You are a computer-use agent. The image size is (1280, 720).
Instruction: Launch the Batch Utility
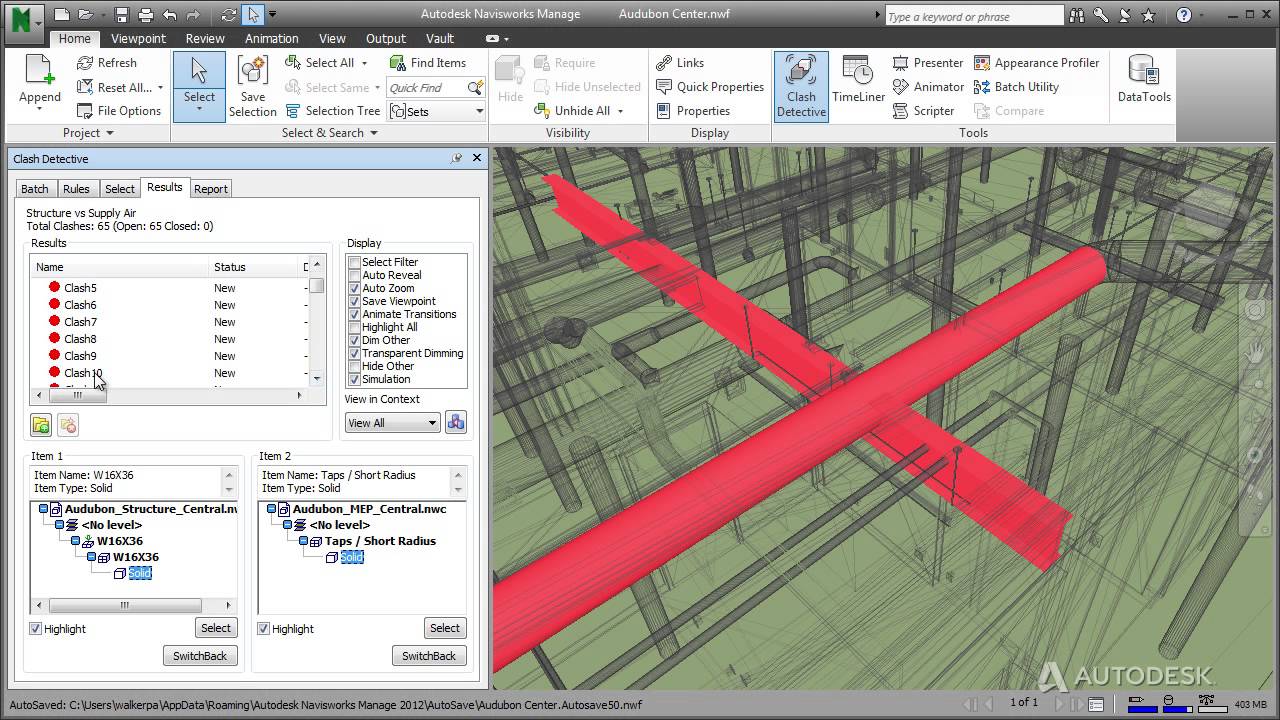(1016, 87)
